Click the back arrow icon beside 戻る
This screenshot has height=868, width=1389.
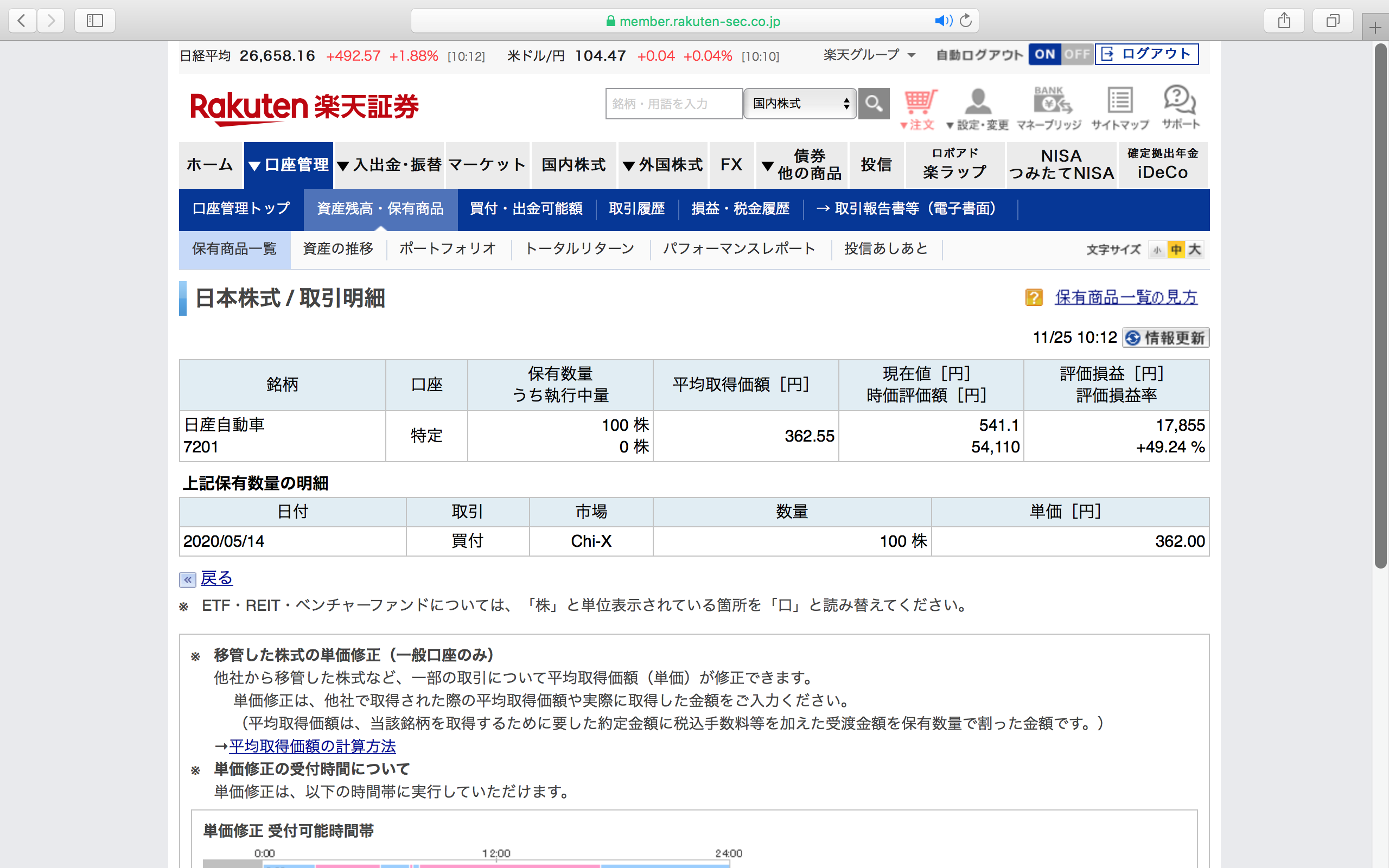click(188, 580)
